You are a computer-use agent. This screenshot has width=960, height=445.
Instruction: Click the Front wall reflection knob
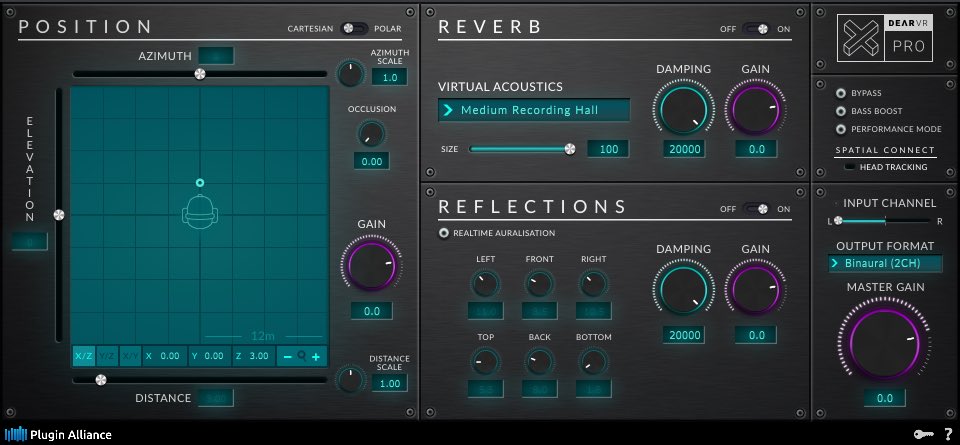coord(539,283)
